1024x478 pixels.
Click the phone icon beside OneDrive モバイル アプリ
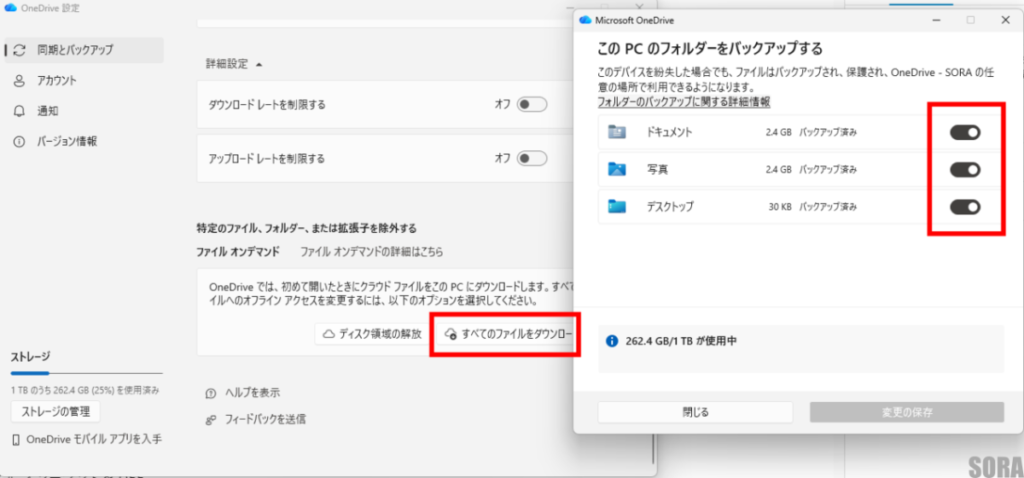pos(16,440)
